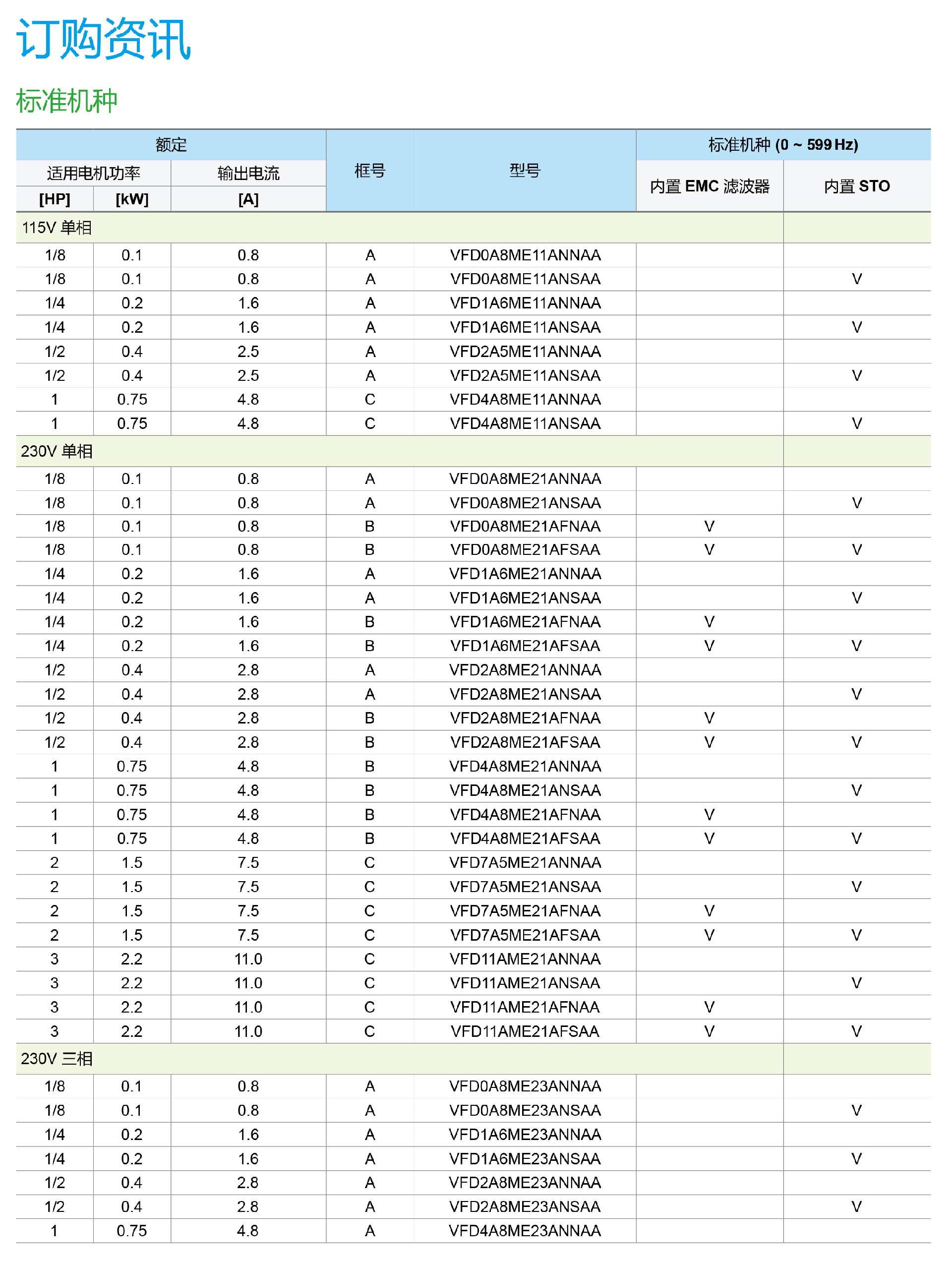Select model VFD0A8ME11ANNAA cell

pos(525,255)
